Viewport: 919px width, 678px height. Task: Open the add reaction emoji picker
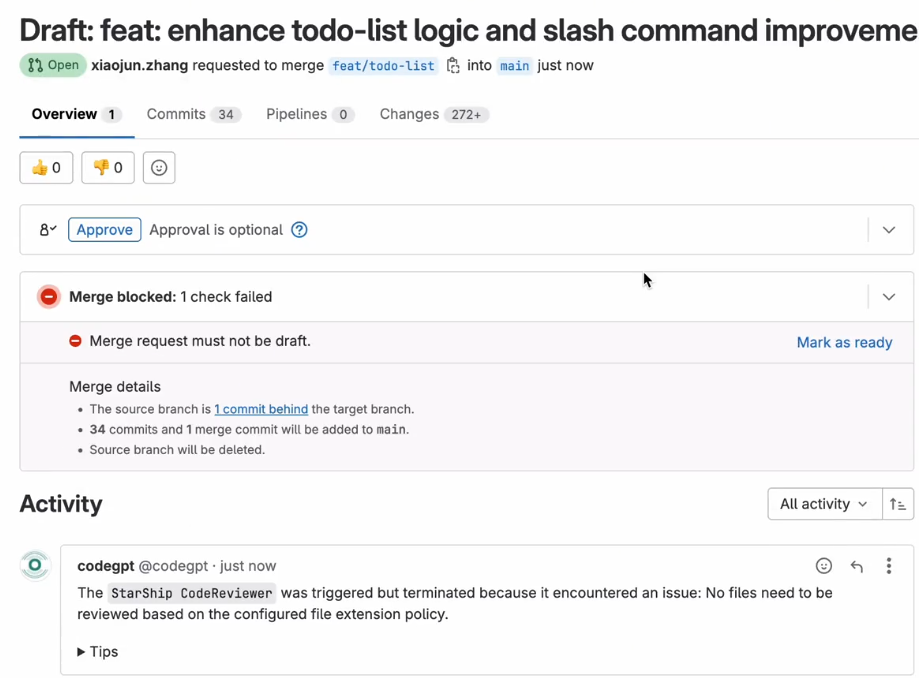click(159, 168)
